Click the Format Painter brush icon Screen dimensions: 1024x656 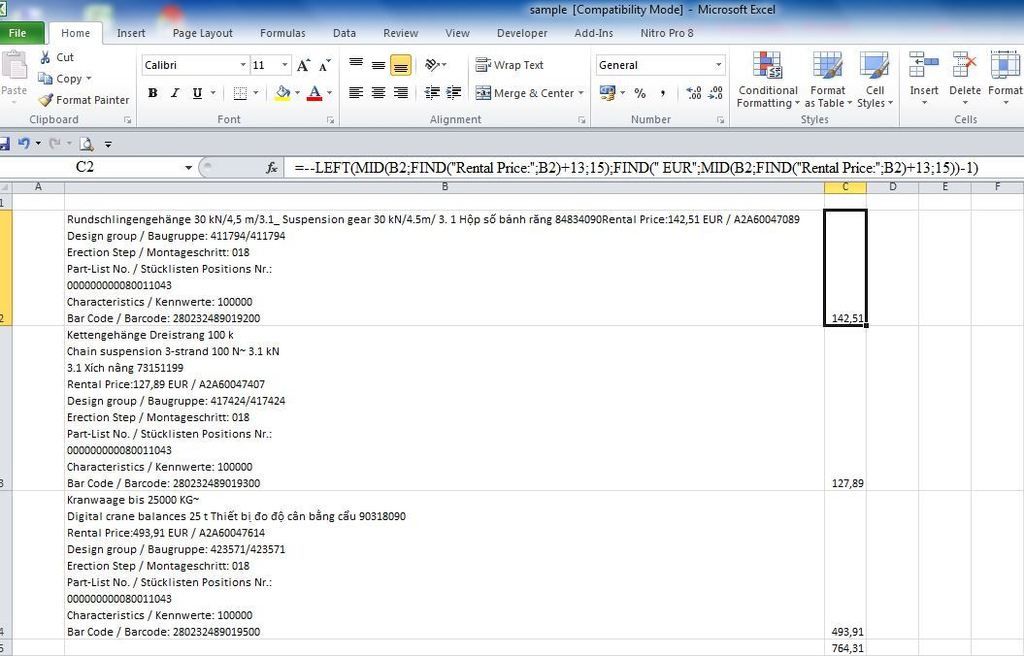click(46, 100)
